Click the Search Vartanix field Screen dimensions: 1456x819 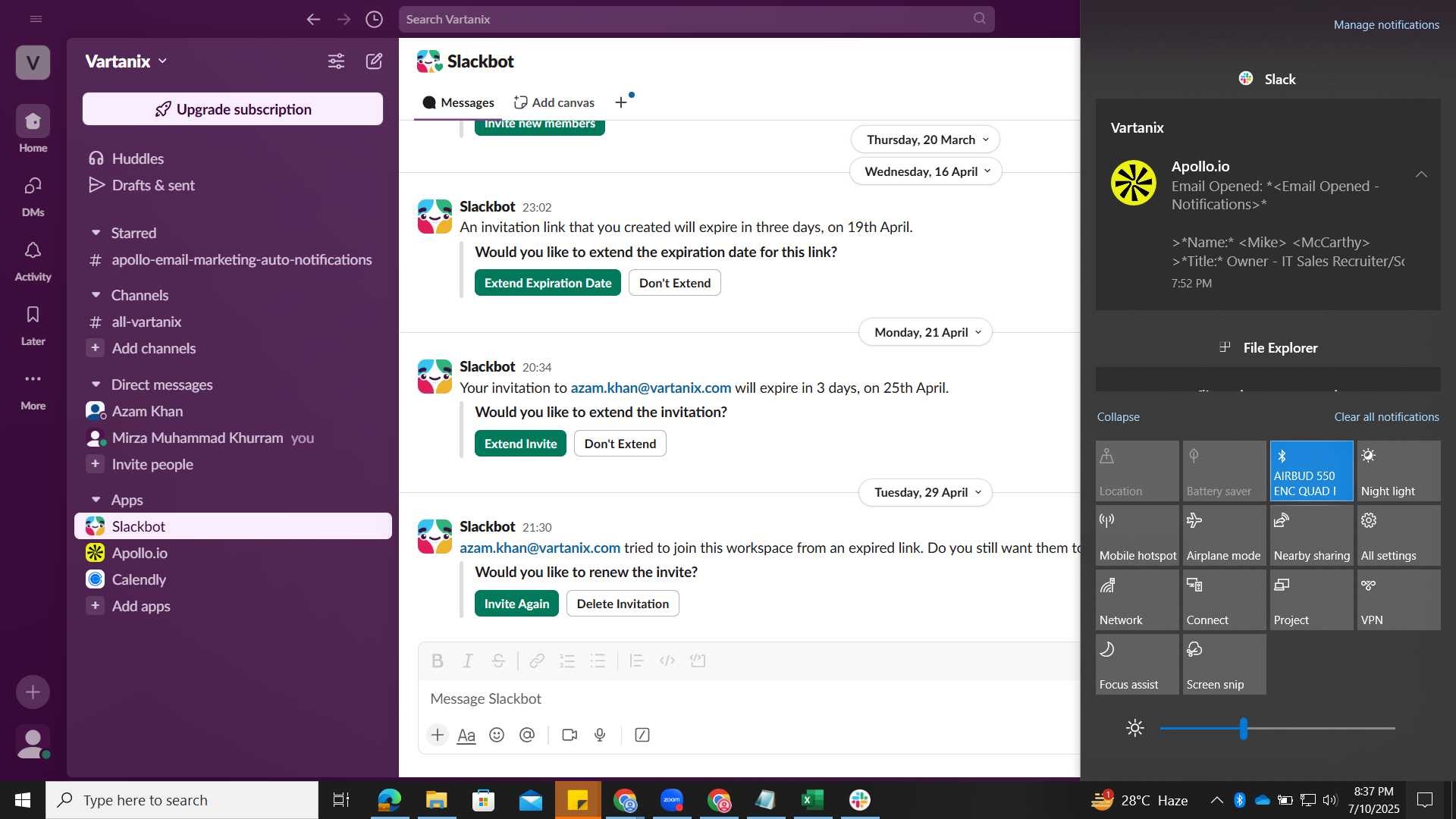coord(696,20)
